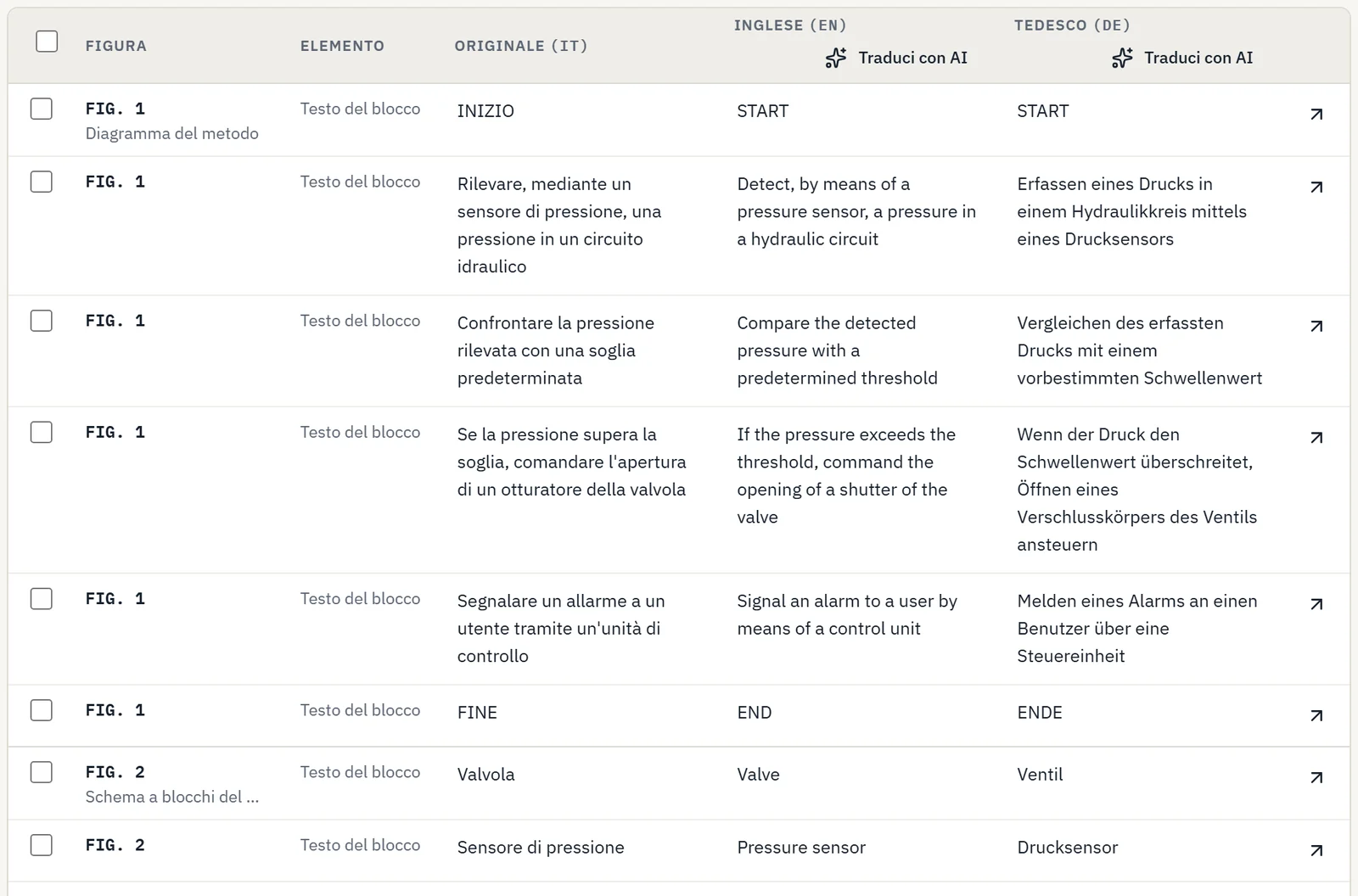Open arrow icon for Valvola row
This screenshot has height=896, width=1358.
coord(1316,777)
